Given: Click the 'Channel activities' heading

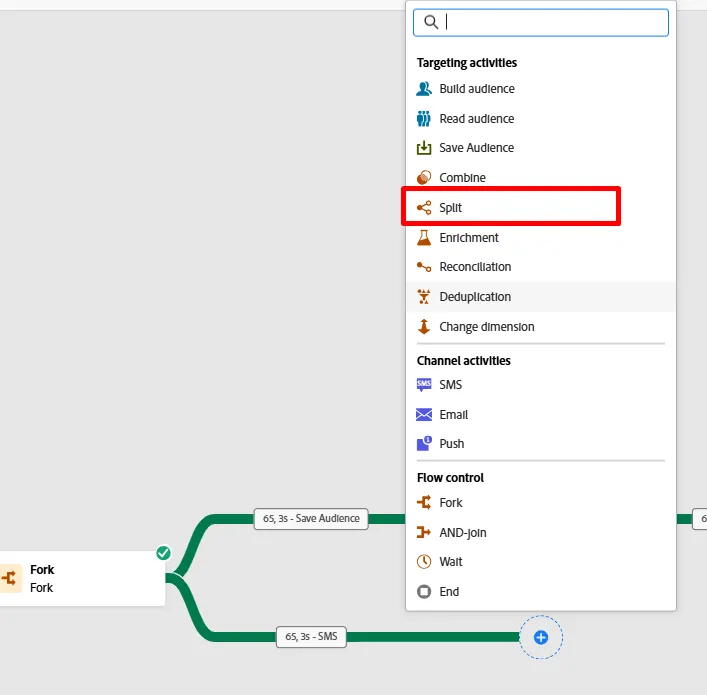Looking at the screenshot, I should click(464, 361).
